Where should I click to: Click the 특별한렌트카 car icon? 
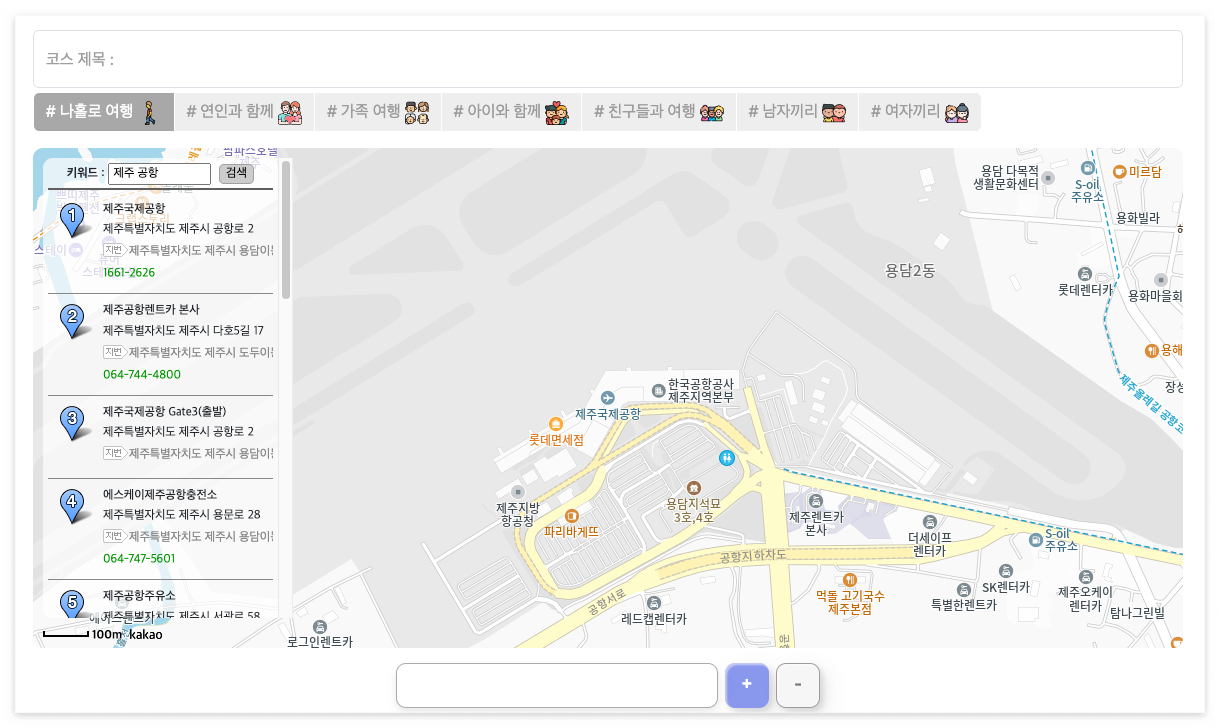pyautogui.click(x=964, y=589)
